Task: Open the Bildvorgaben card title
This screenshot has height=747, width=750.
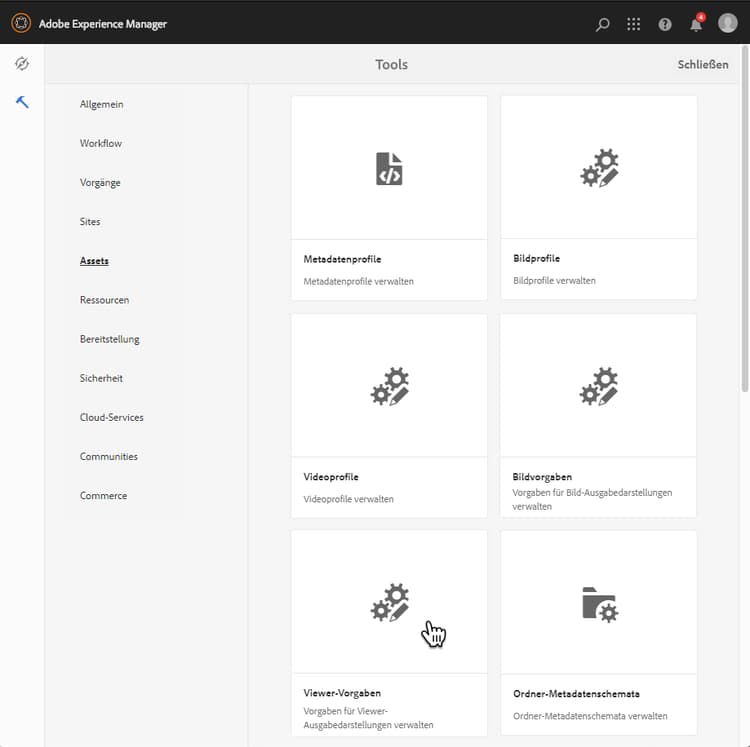Action: click(542, 477)
